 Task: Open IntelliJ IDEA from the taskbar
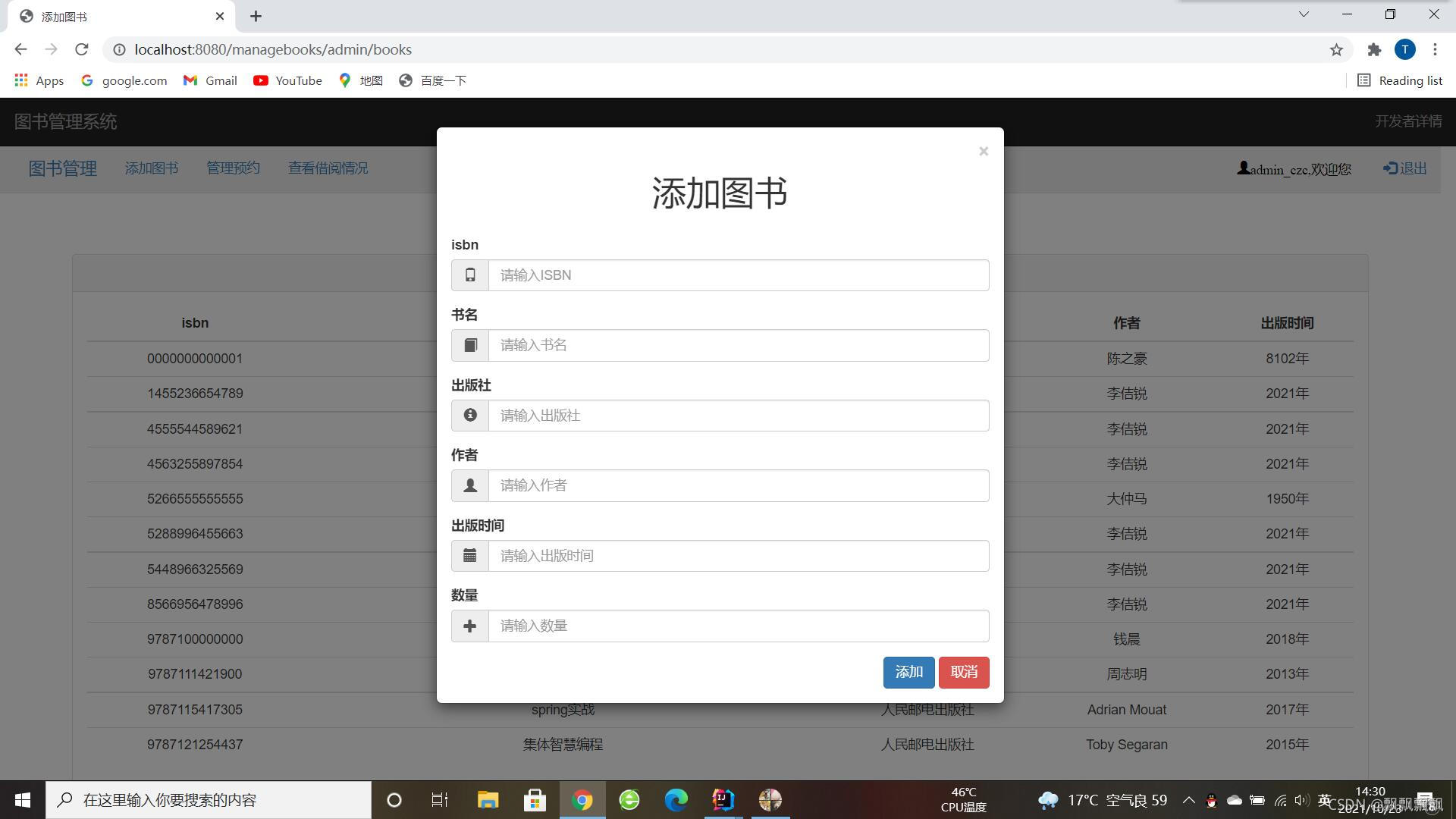click(x=723, y=799)
